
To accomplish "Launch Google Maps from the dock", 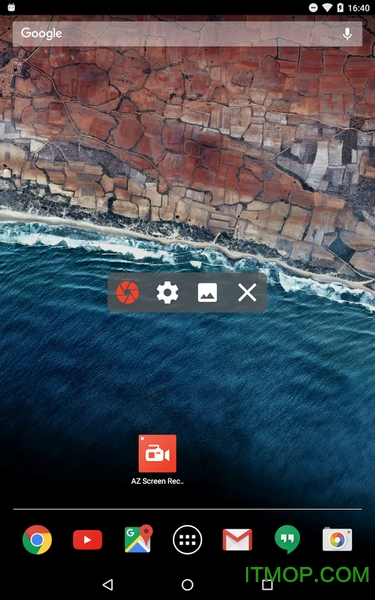I will (x=138, y=539).
